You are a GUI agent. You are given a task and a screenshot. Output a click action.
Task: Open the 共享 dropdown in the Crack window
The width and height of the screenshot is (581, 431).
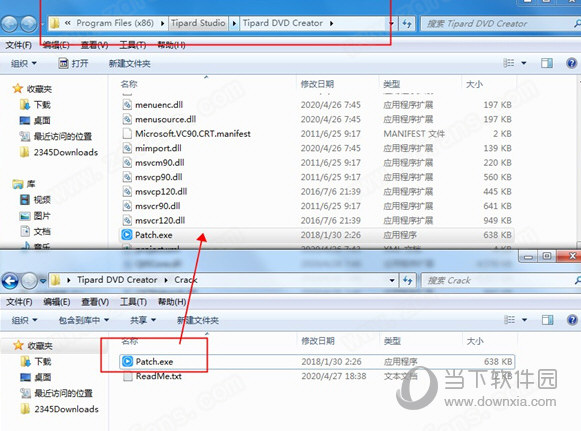[x=143, y=320]
